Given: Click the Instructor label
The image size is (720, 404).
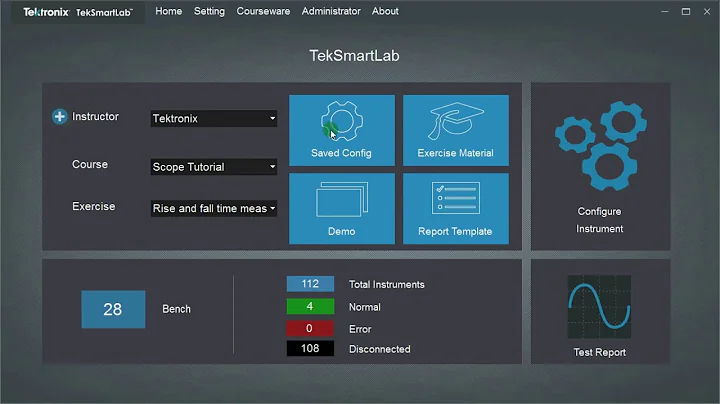Looking at the screenshot, I should [95, 117].
